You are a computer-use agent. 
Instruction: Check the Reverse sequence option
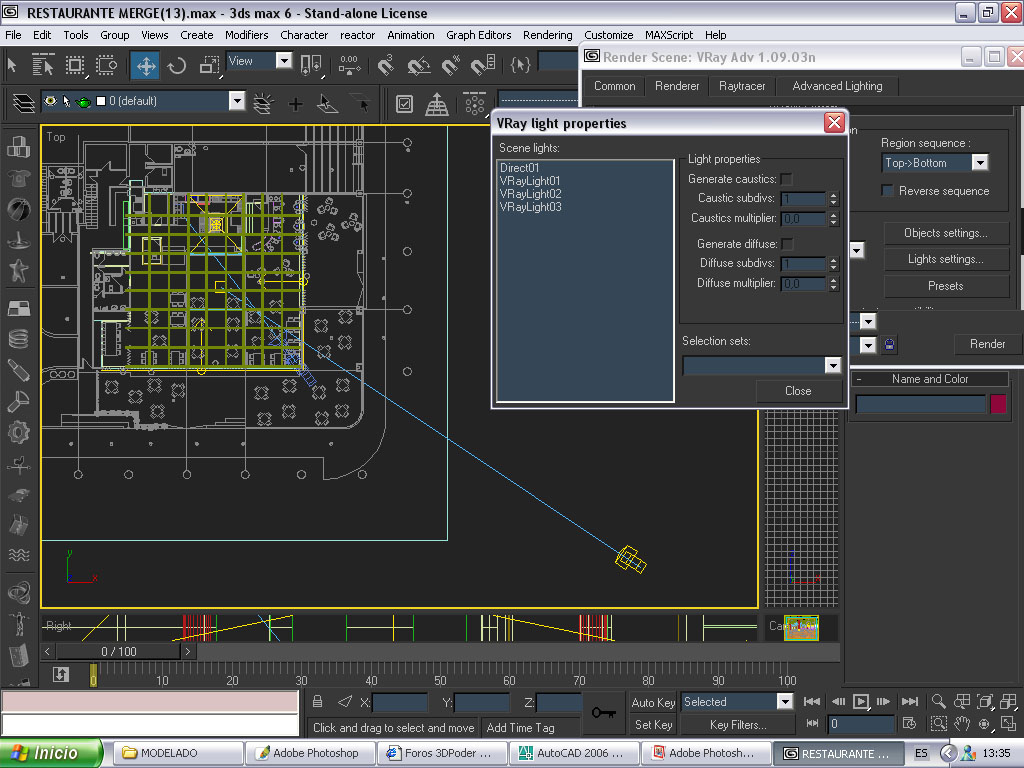888,191
